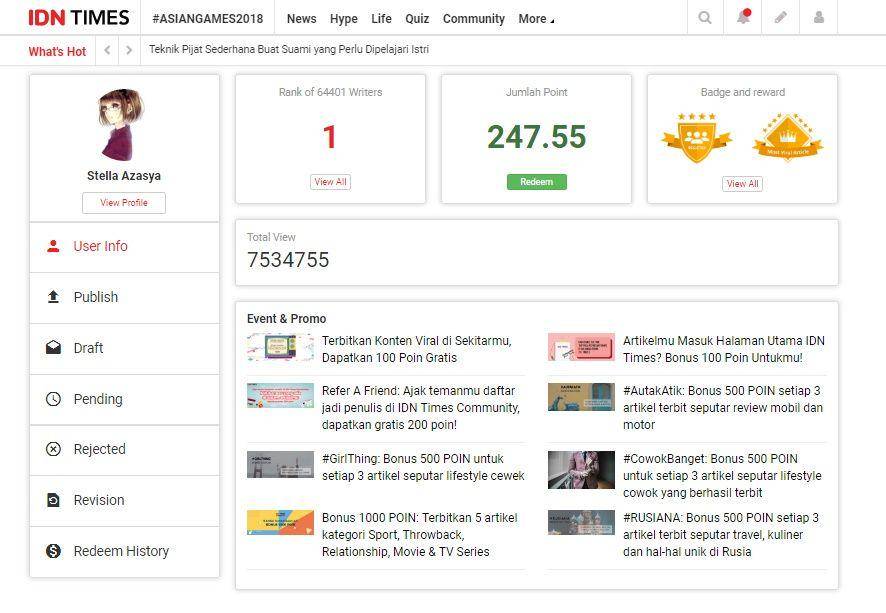886x613 pixels.
Task: Select Publish in sidebar
Action: pos(124,297)
